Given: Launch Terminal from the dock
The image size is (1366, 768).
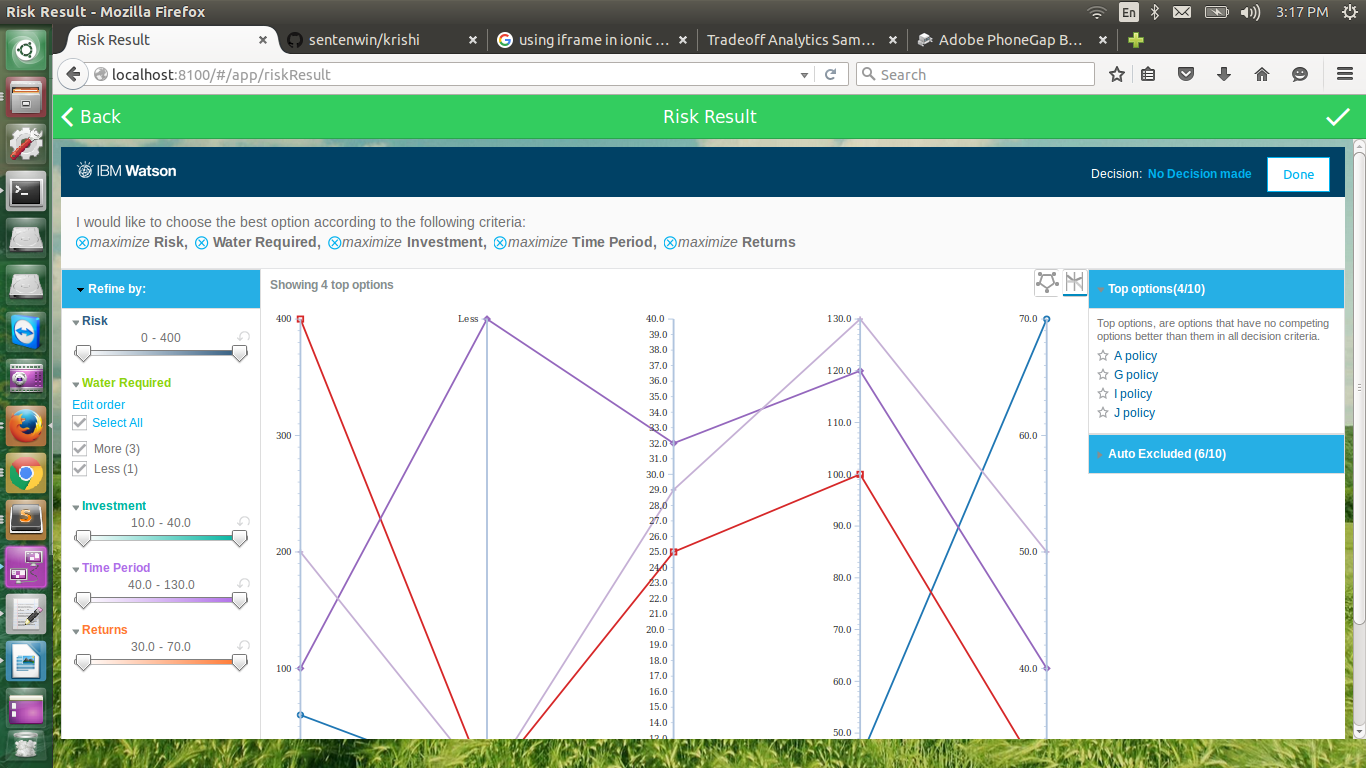Looking at the screenshot, I should 26,191.
